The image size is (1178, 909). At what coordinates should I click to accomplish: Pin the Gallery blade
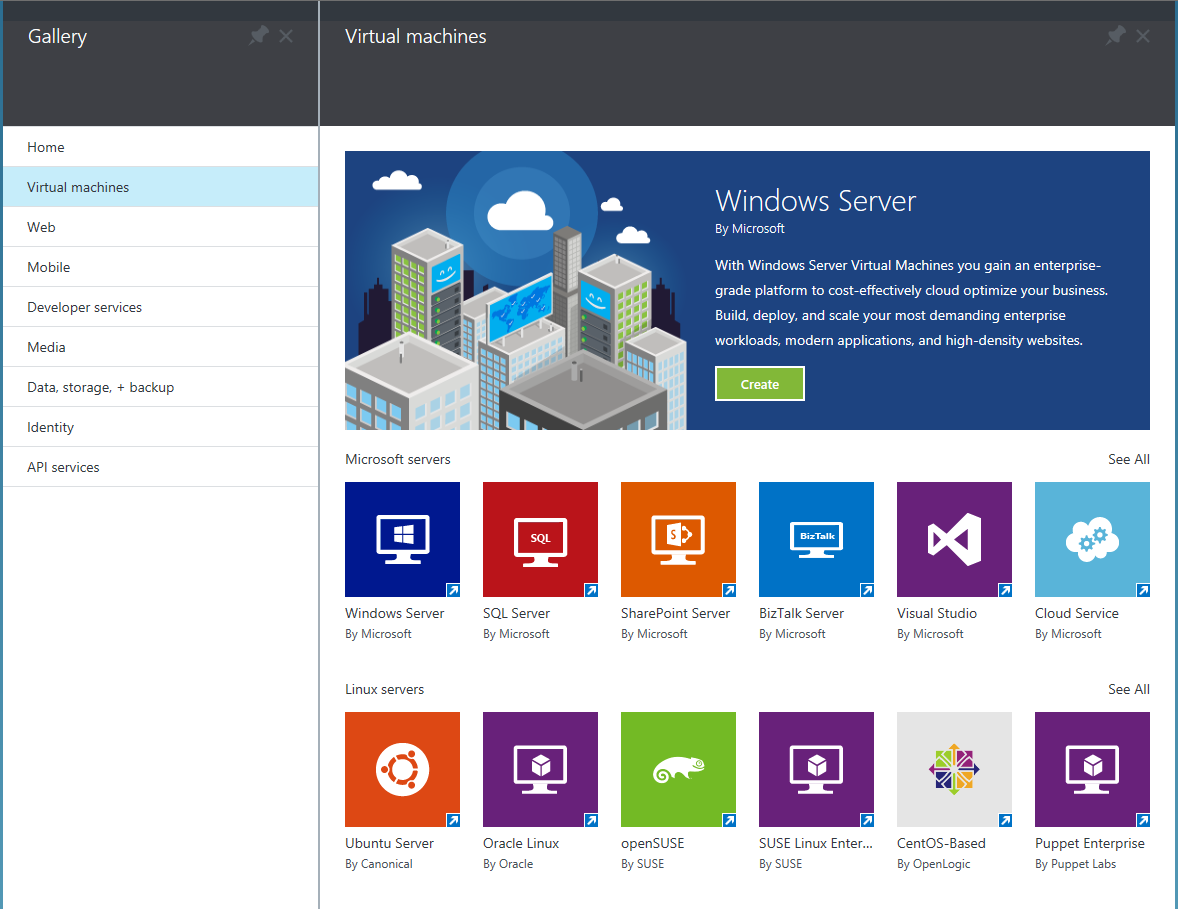[x=259, y=36]
